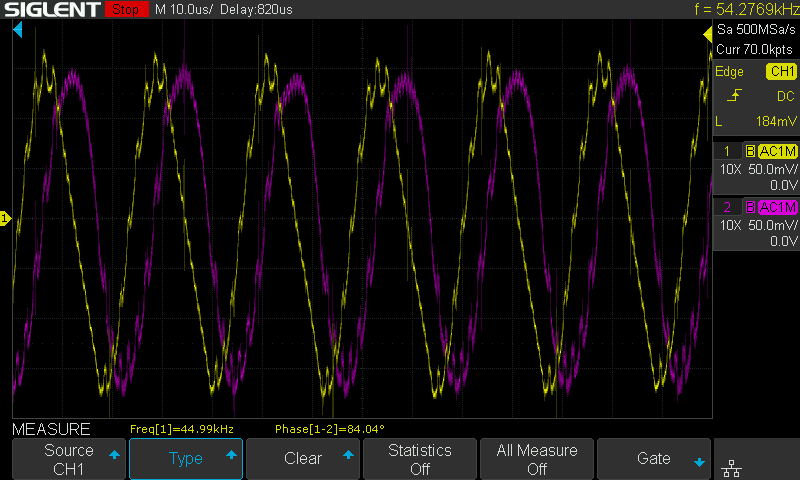800x480 pixels.
Task: Toggle Statistics Off softkey
Action: click(420, 459)
